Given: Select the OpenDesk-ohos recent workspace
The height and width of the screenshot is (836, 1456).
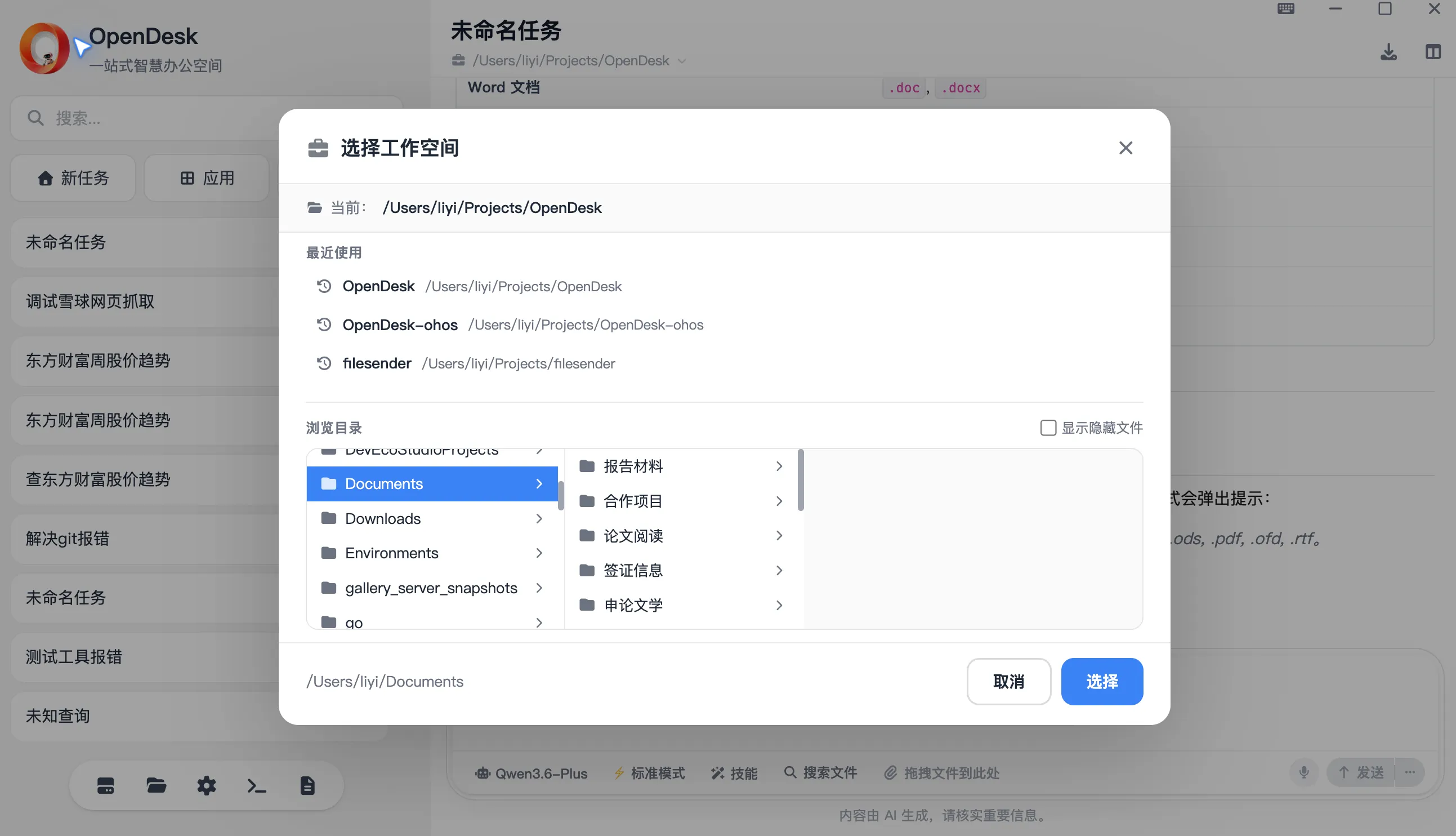Looking at the screenshot, I should coord(724,324).
